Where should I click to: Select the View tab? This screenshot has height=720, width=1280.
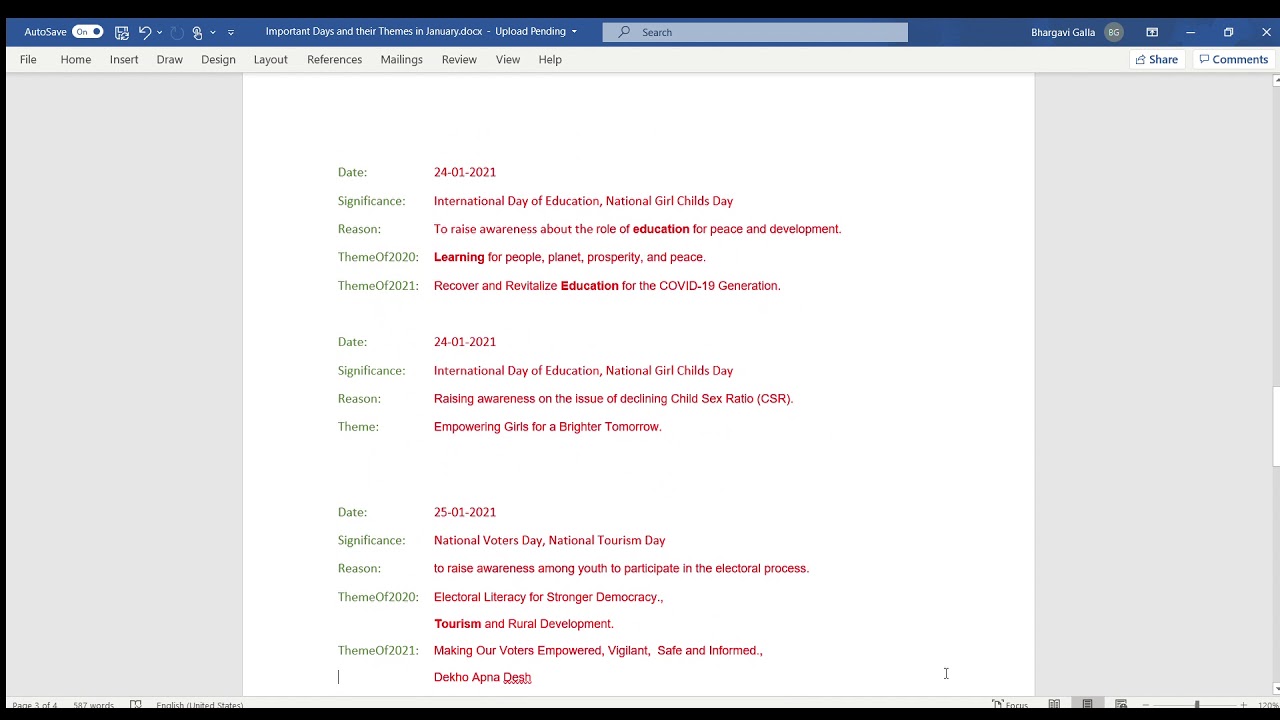click(x=508, y=59)
